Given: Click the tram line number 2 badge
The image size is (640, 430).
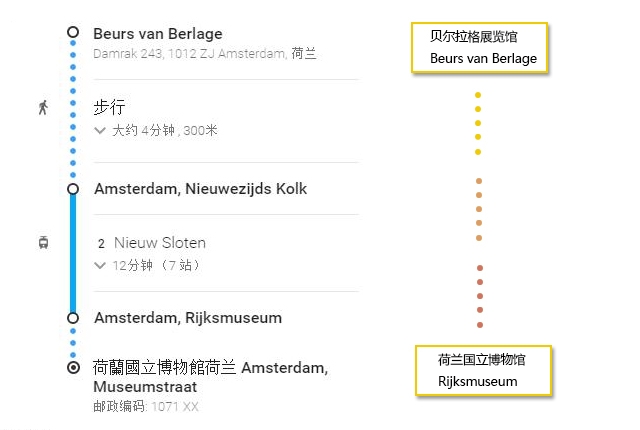Looking at the screenshot, I should pos(102,244).
